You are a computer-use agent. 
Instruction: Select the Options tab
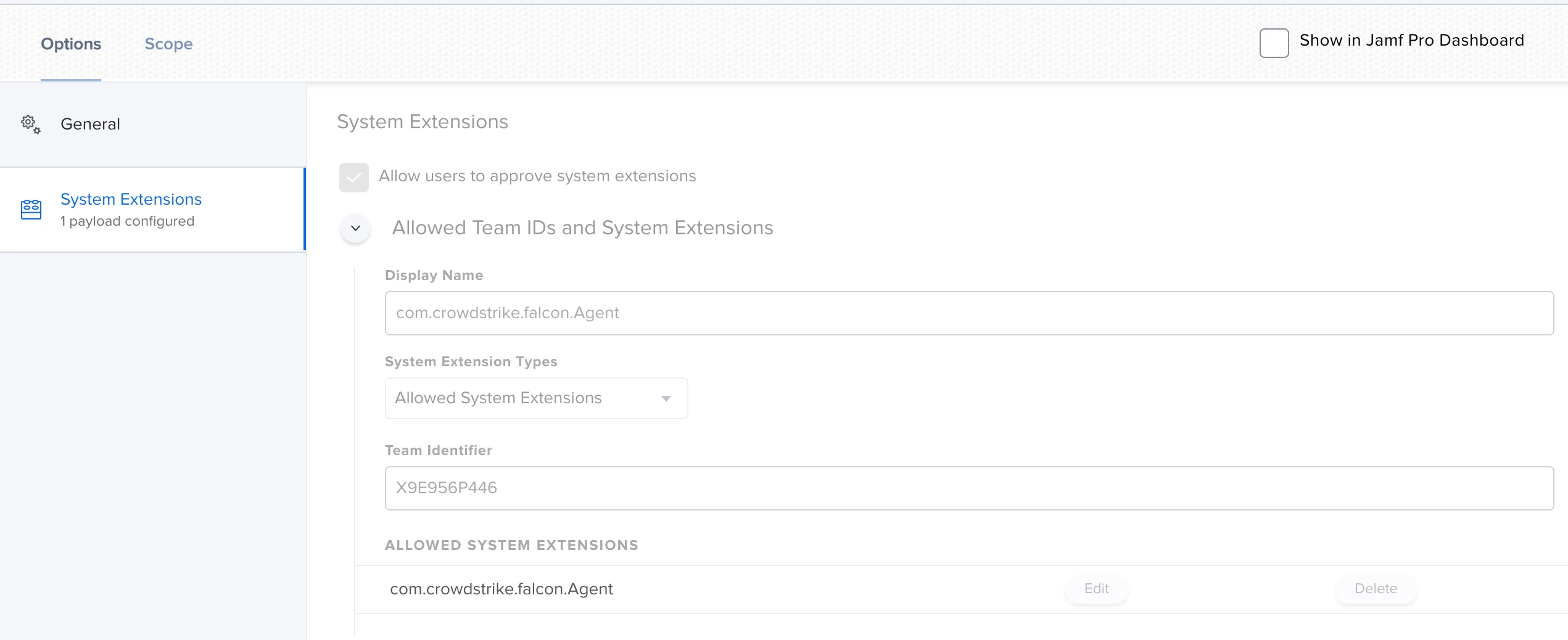pos(71,44)
